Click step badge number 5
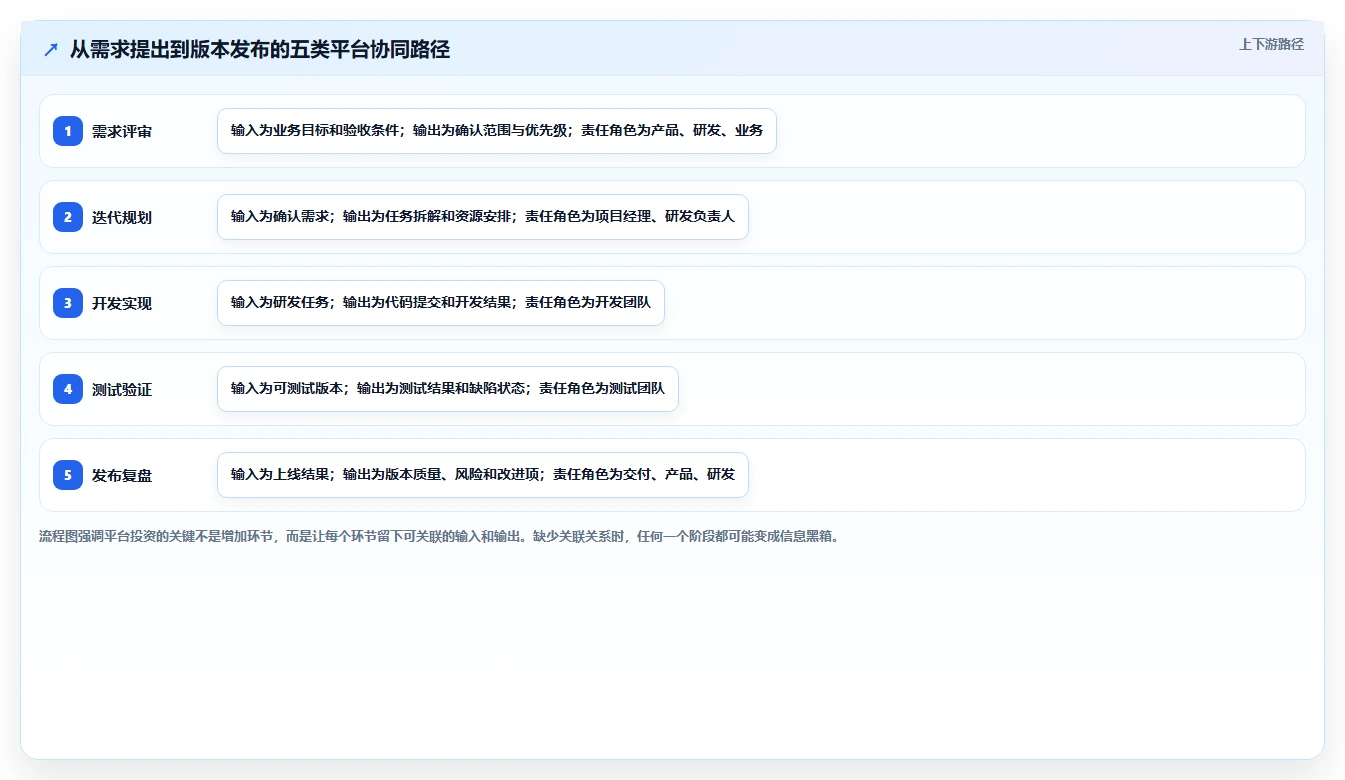1345x780 pixels. coord(68,475)
